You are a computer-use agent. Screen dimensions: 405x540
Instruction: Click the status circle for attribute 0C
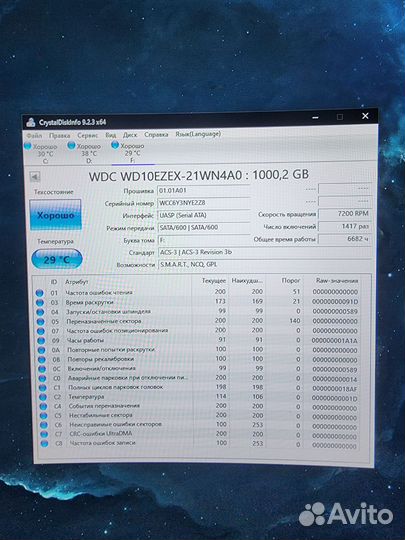[42, 369]
